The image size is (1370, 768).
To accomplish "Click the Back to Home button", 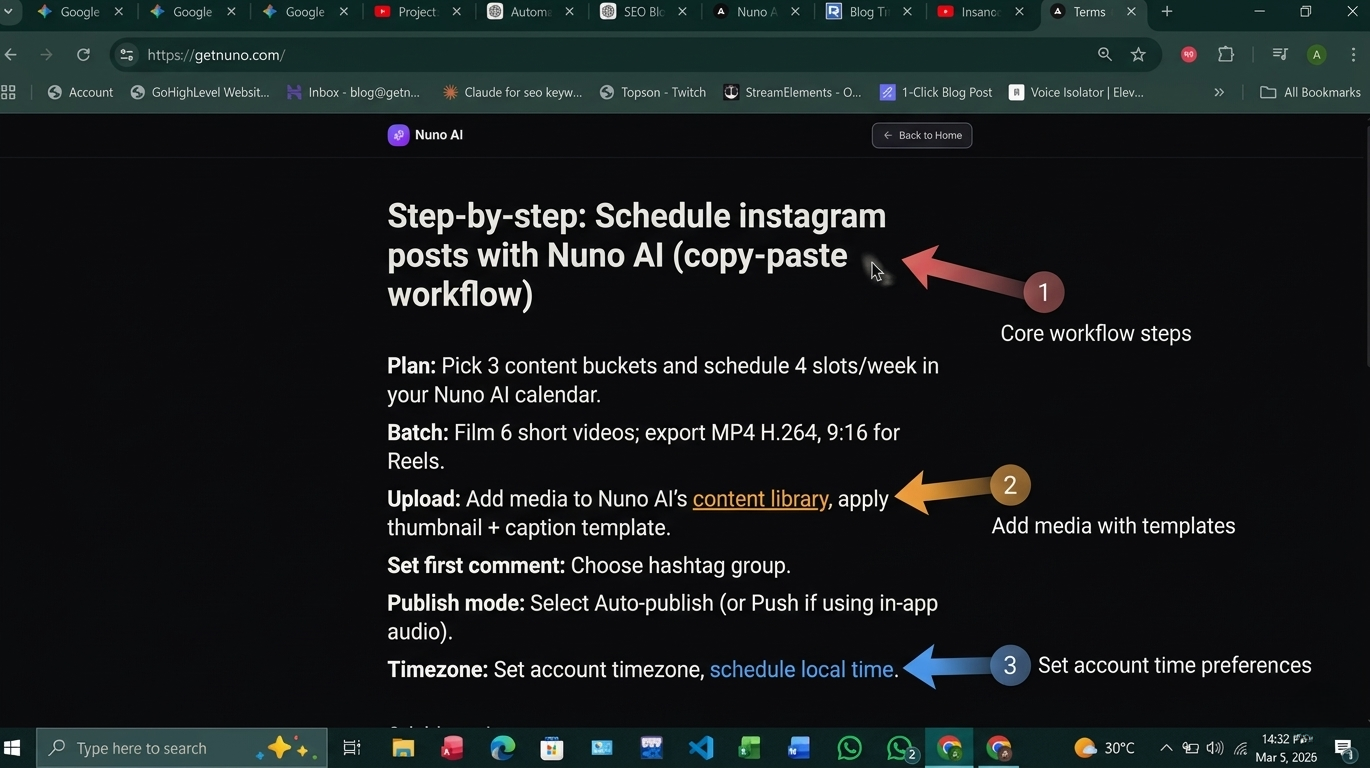I will pos(921,135).
